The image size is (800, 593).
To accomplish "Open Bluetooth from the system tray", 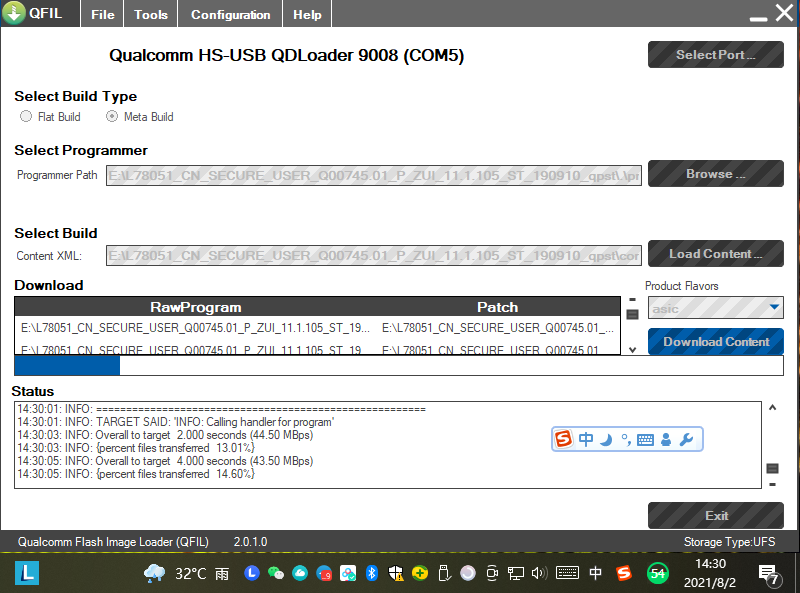I will tap(372, 574).
